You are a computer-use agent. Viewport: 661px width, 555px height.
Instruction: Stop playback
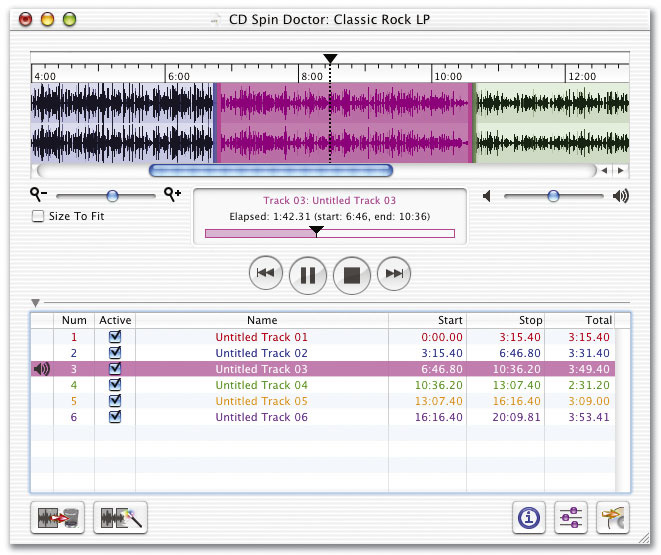pyautogui.click(x=352, y=275)
